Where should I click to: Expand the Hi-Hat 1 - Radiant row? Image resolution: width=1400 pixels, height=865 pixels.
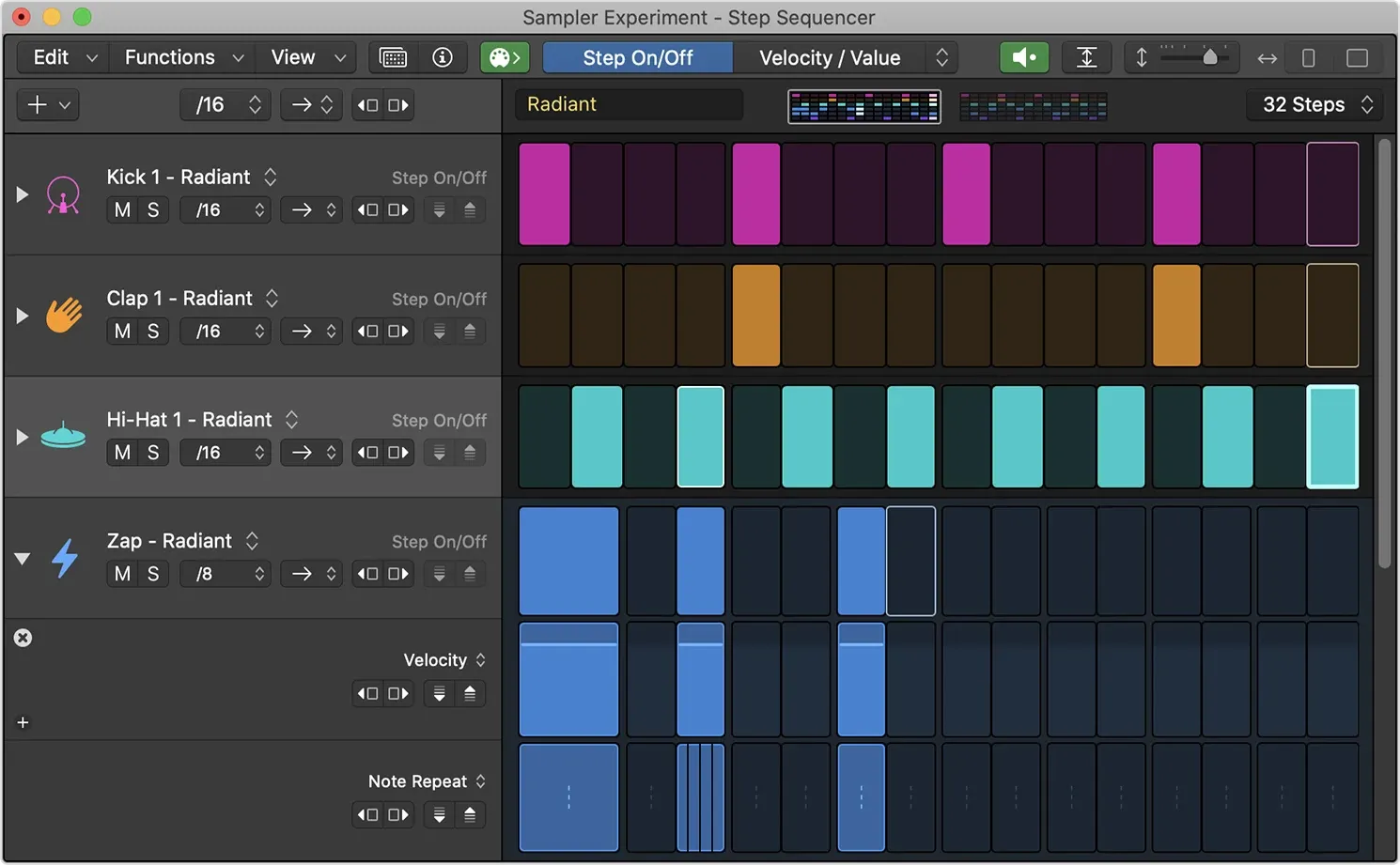(x=22, y=437)
